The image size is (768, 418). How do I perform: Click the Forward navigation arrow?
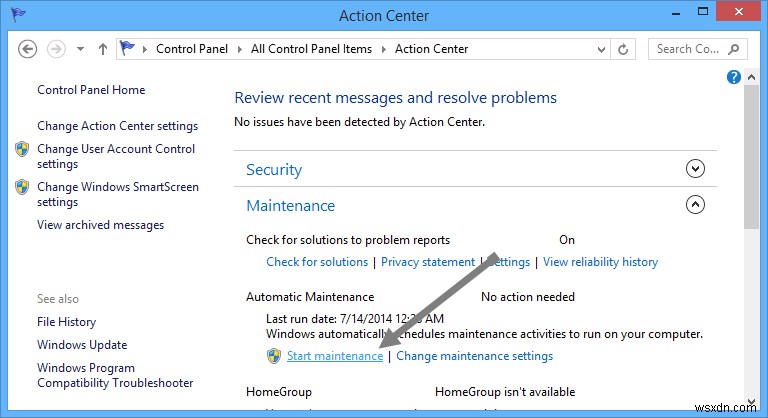point(56,49)
